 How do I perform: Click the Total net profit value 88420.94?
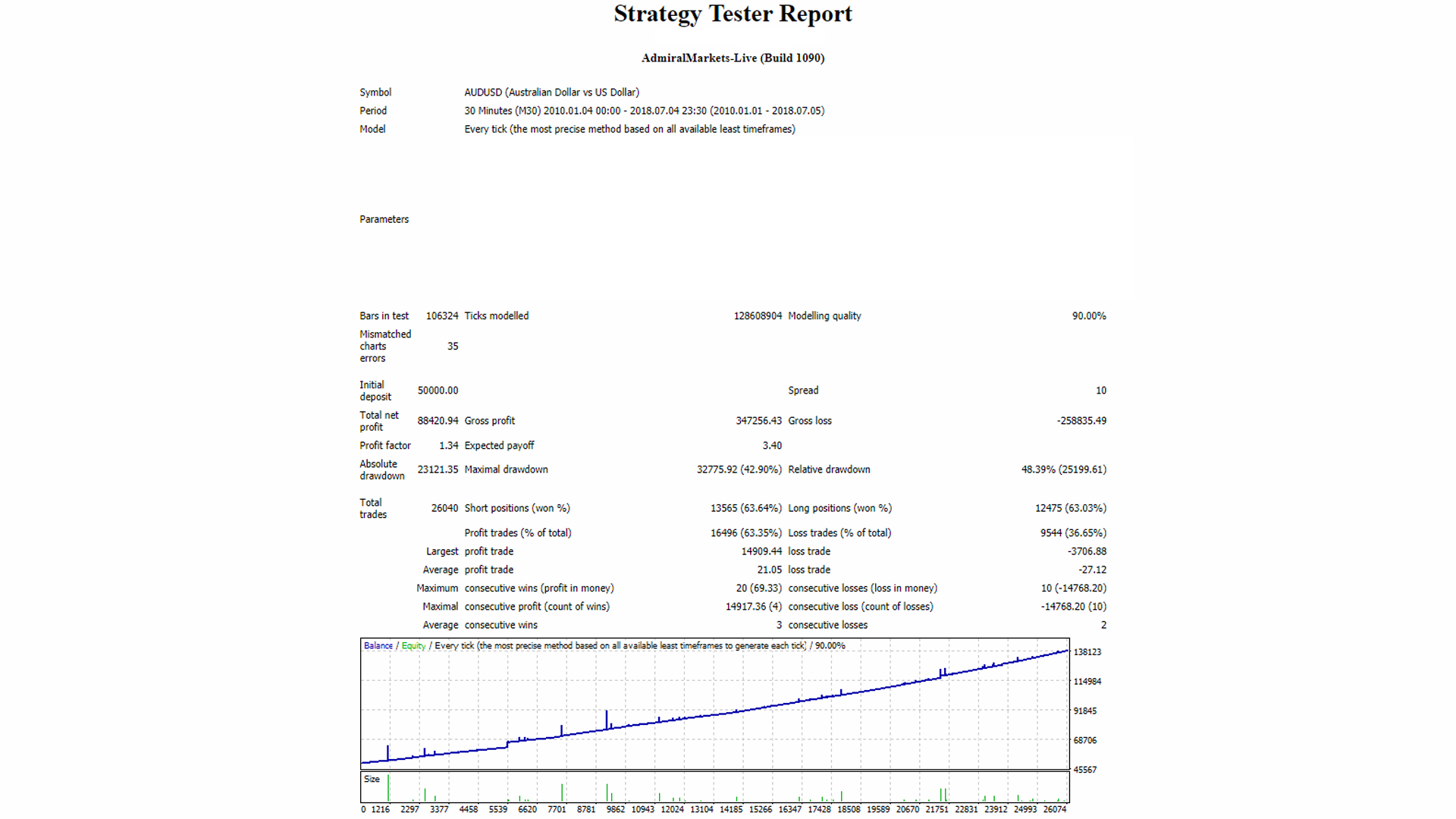438,421
